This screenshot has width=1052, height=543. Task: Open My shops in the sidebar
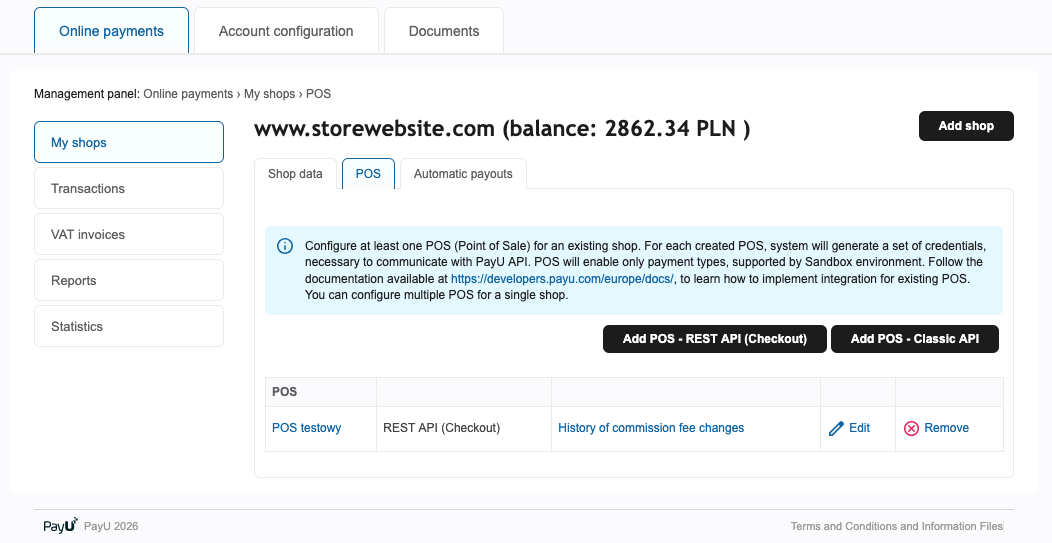(x=129, y=142)
